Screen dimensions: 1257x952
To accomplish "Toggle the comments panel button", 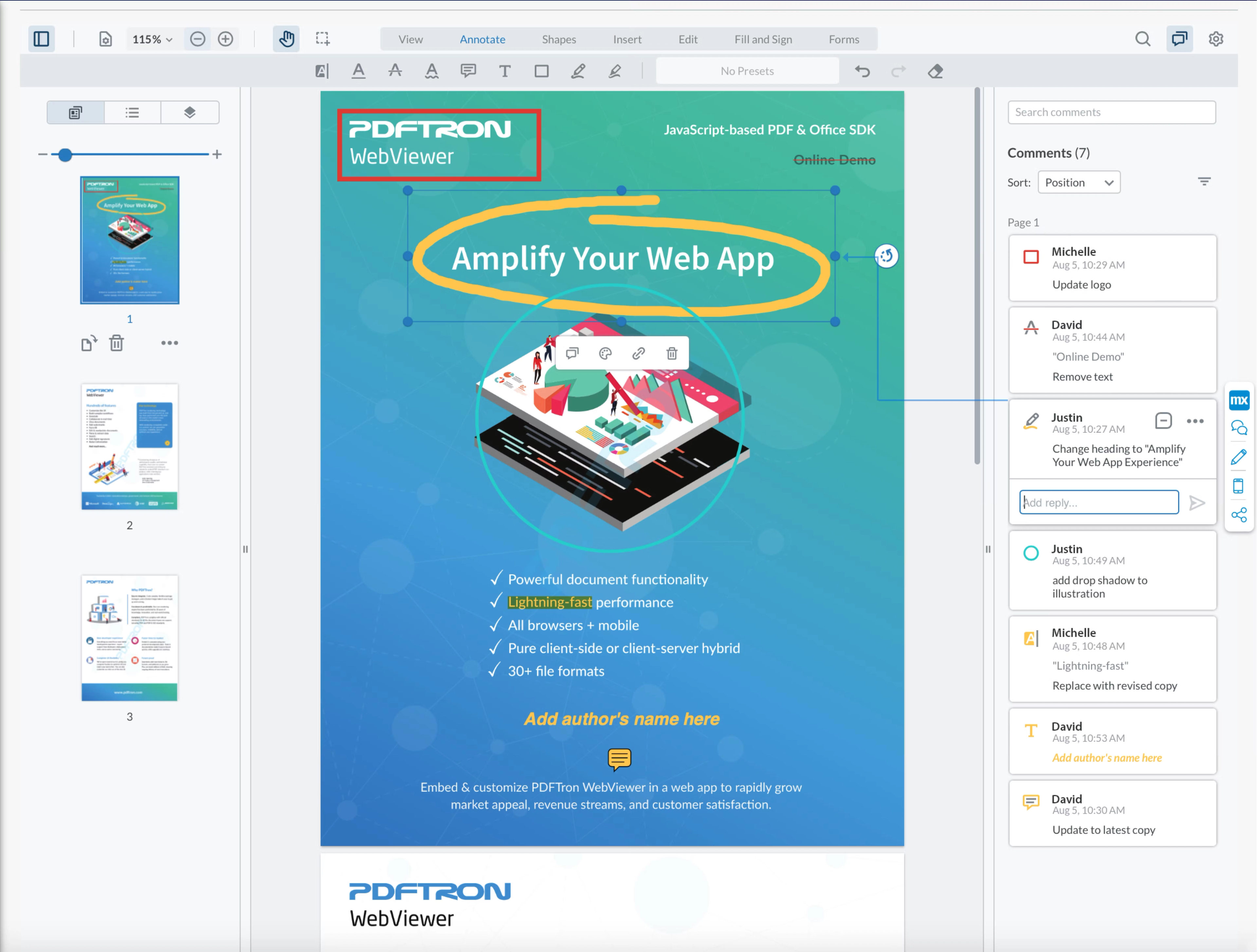I will coord(1179,39).
